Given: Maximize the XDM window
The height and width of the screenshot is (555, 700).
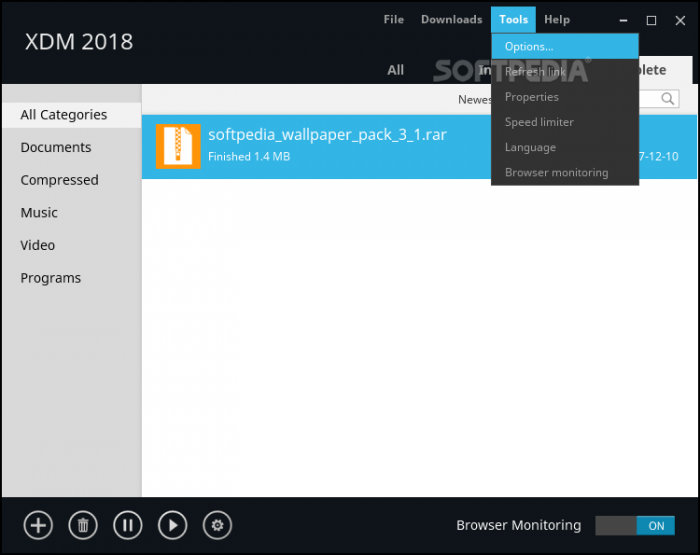Looking at the screenshot, I should (651, 20).
